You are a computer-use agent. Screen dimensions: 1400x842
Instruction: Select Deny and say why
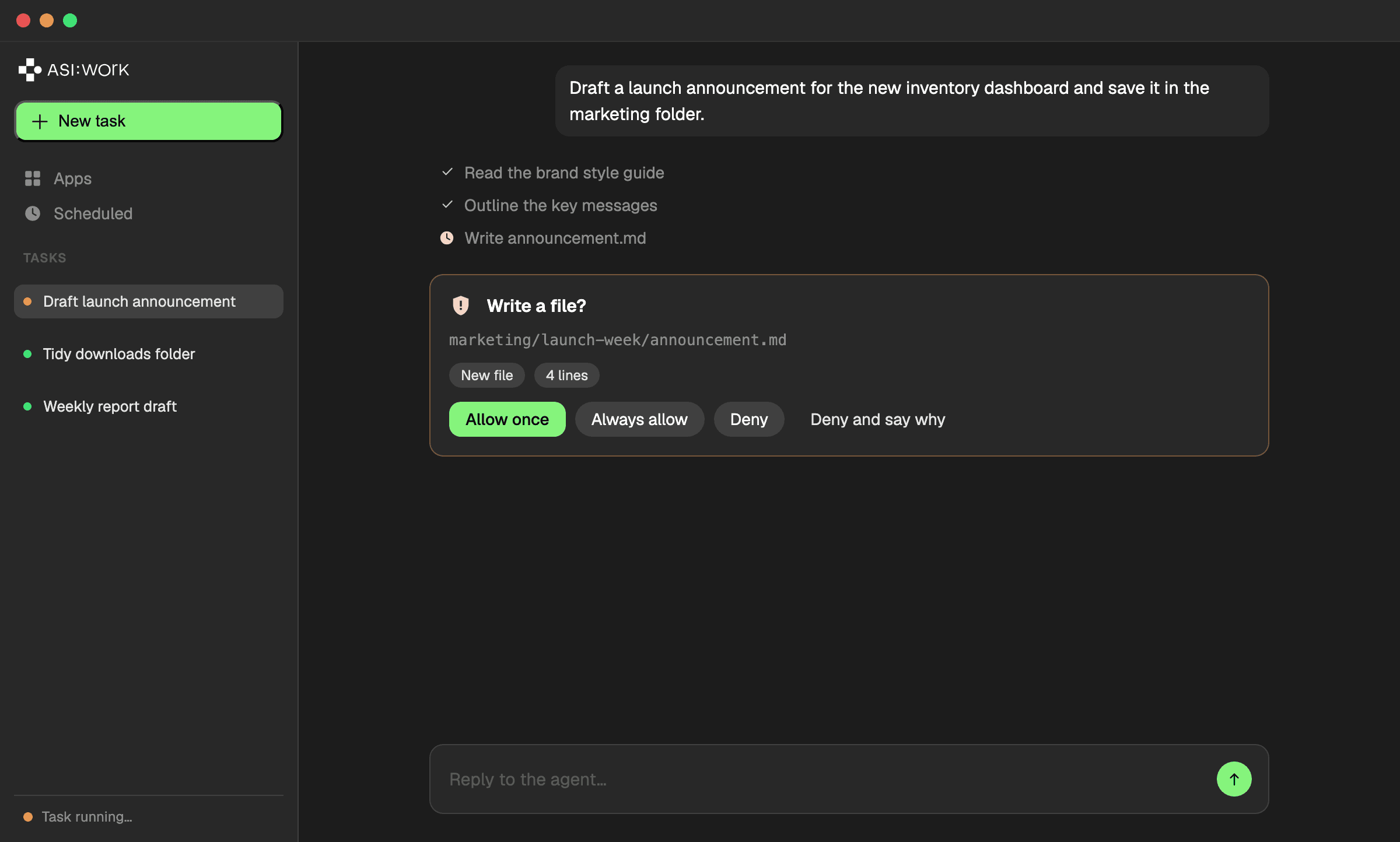(x=877, y=419)
